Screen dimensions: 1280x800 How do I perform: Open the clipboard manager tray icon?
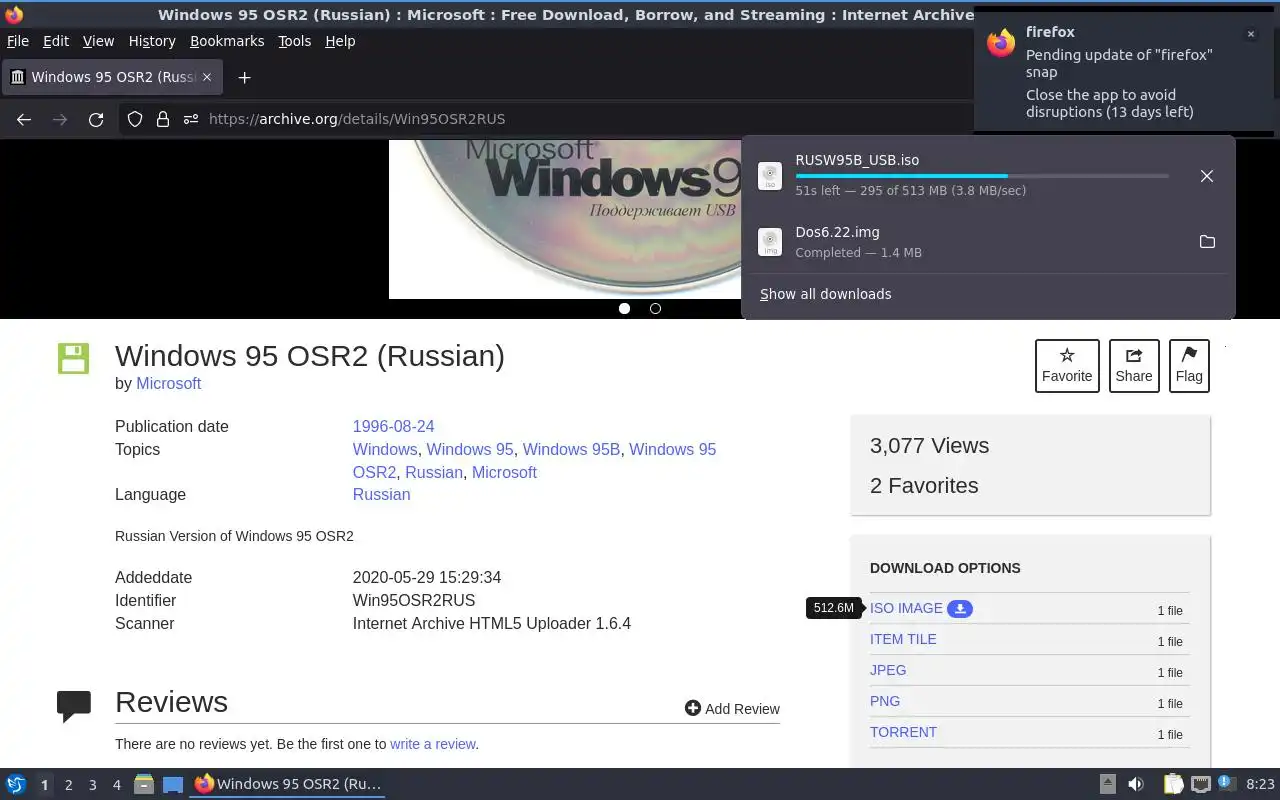[1174, 784]
